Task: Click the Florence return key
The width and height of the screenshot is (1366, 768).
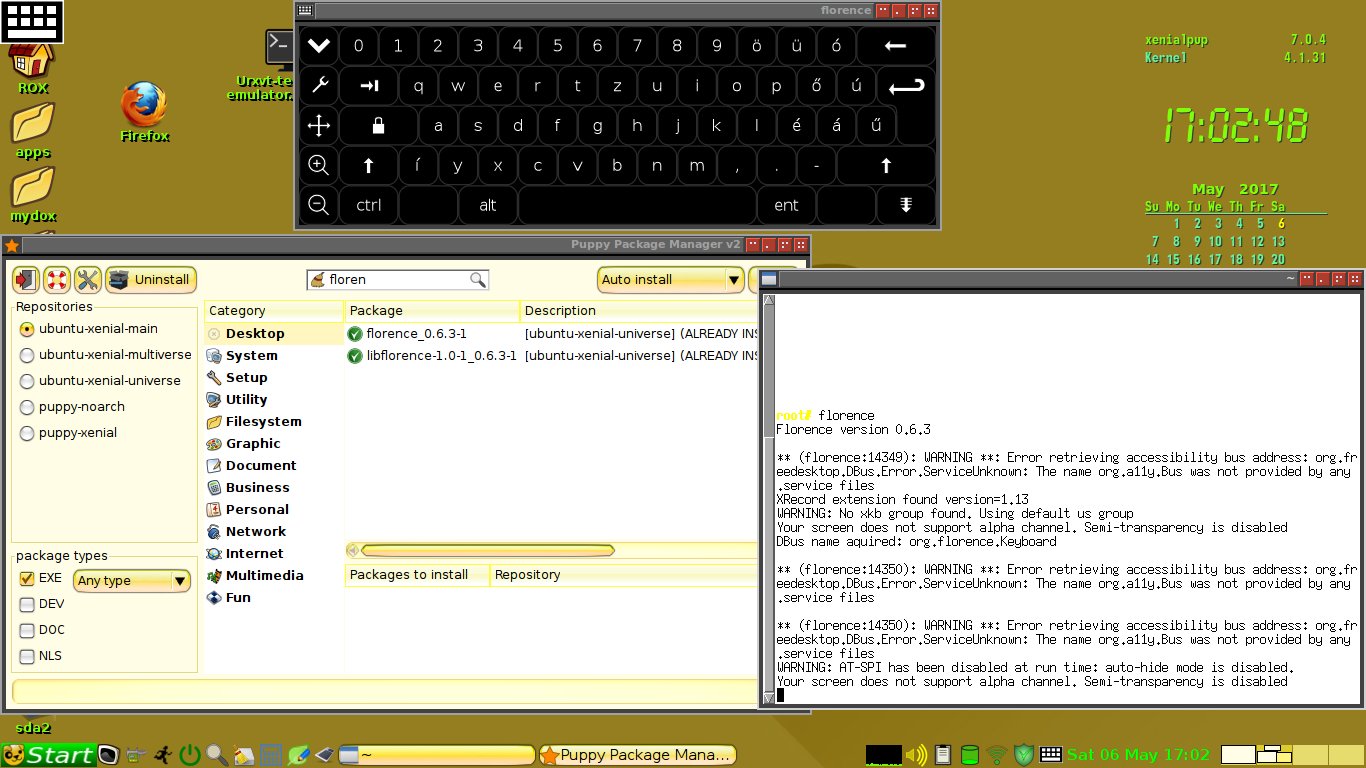Action: coord(906,86)
